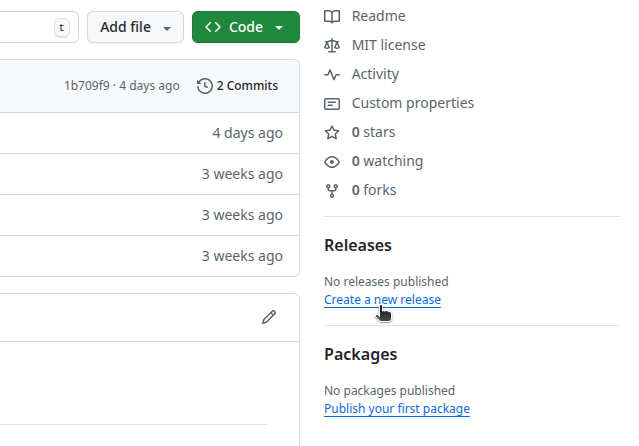Screen dimensions: 639x446
Task: Open the Readme link in sidebar
Action: pyautogui.click(x=378, y=17)
